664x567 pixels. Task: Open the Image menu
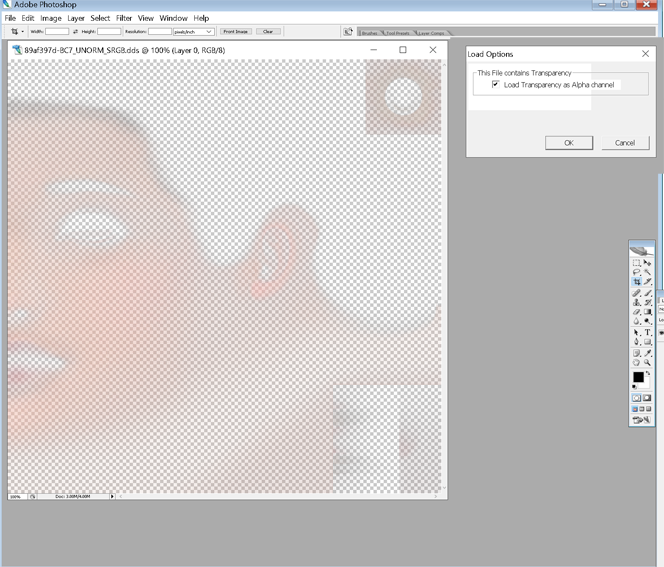coord(51,18)
